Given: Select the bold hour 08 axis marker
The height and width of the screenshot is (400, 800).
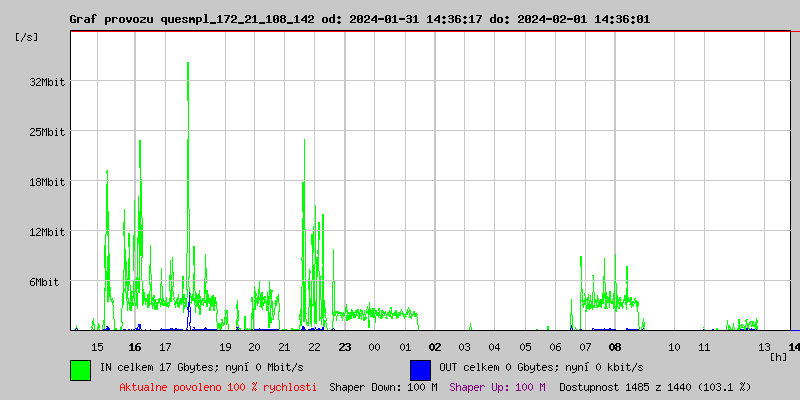Looking at the screenshot, I should click(614, 347).
